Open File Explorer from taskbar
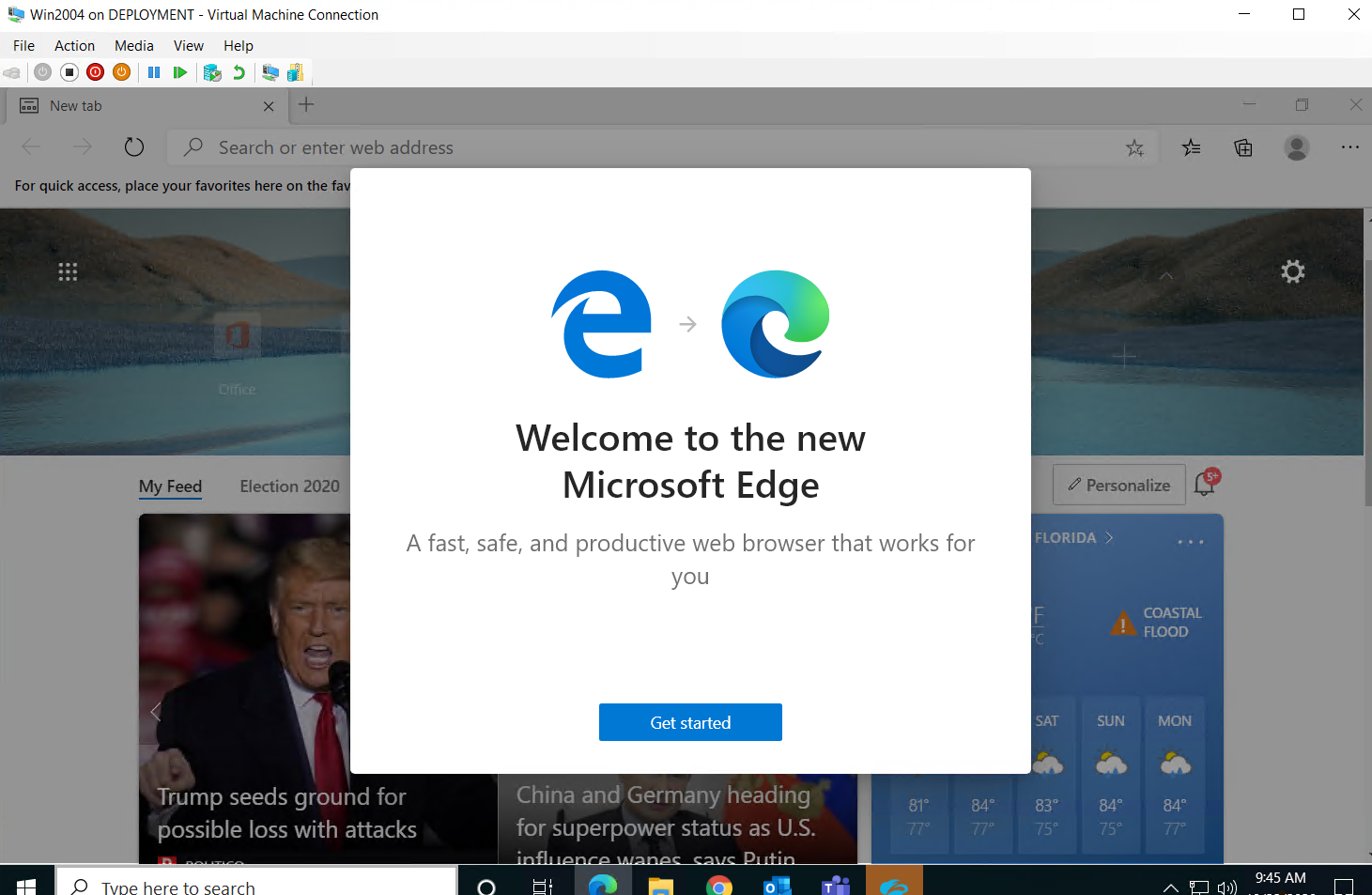Viewport: 1372px width, 895px height. click(661, 886)
